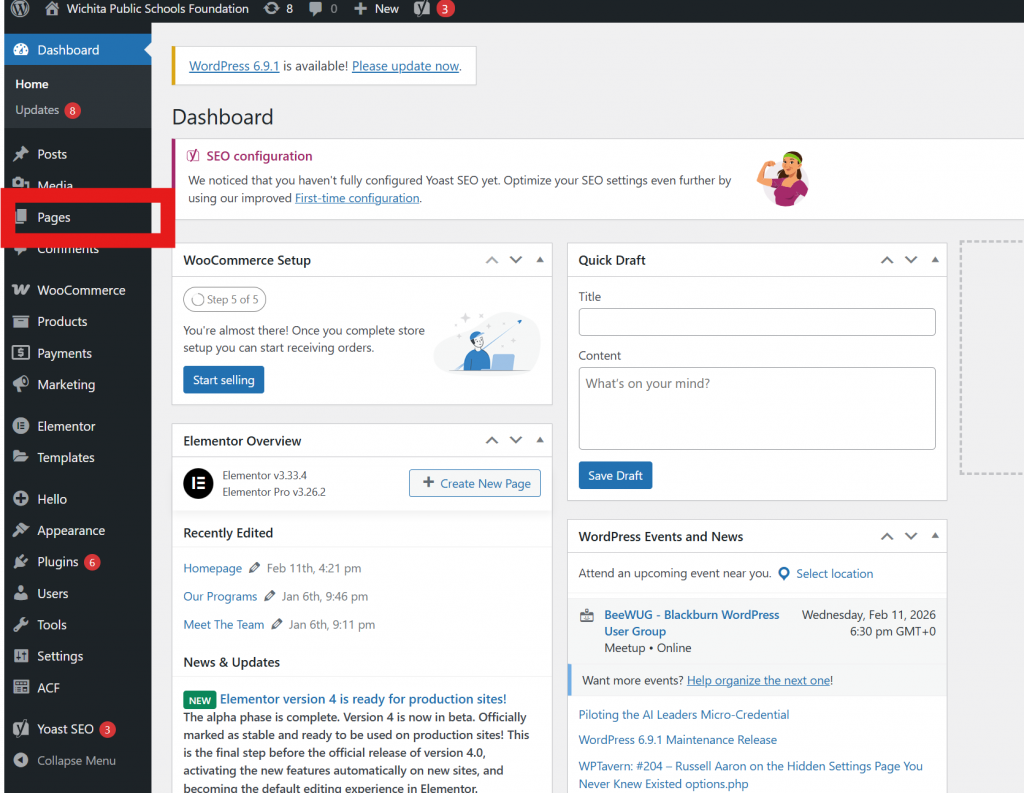Screen dimensions: 1024x793
Task: Open the Yoast SEO icon in admin bar
Action: point(422,9)
